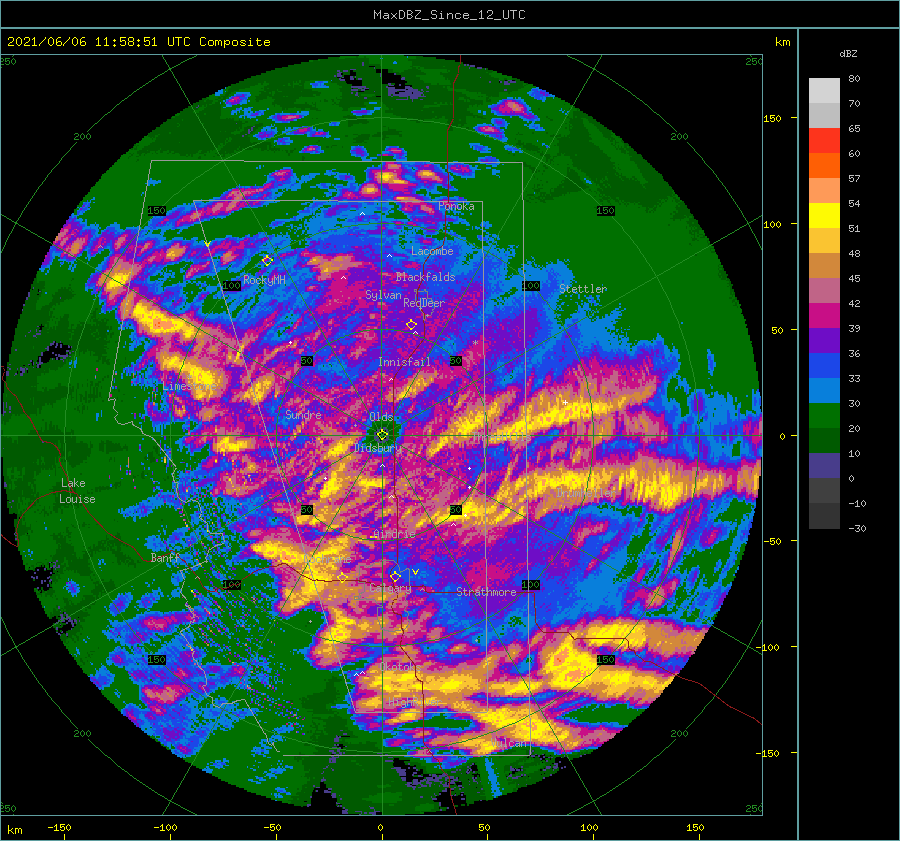Click the Limestone label
This screenshot has height=841, width=900.
[189, 386]
